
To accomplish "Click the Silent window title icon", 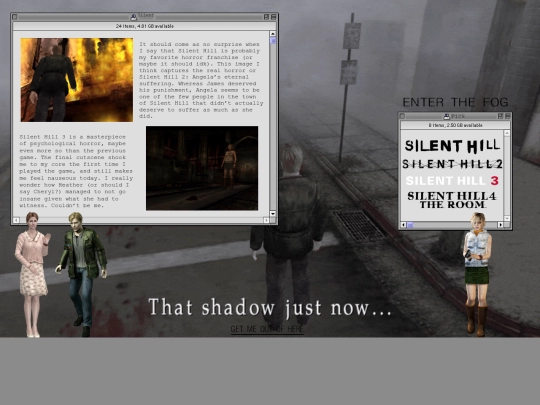I will (x=134, y=16).
